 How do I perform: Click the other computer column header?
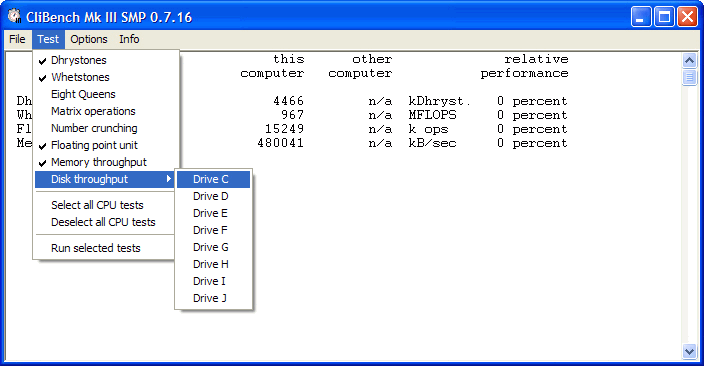[x=360, y=66]
